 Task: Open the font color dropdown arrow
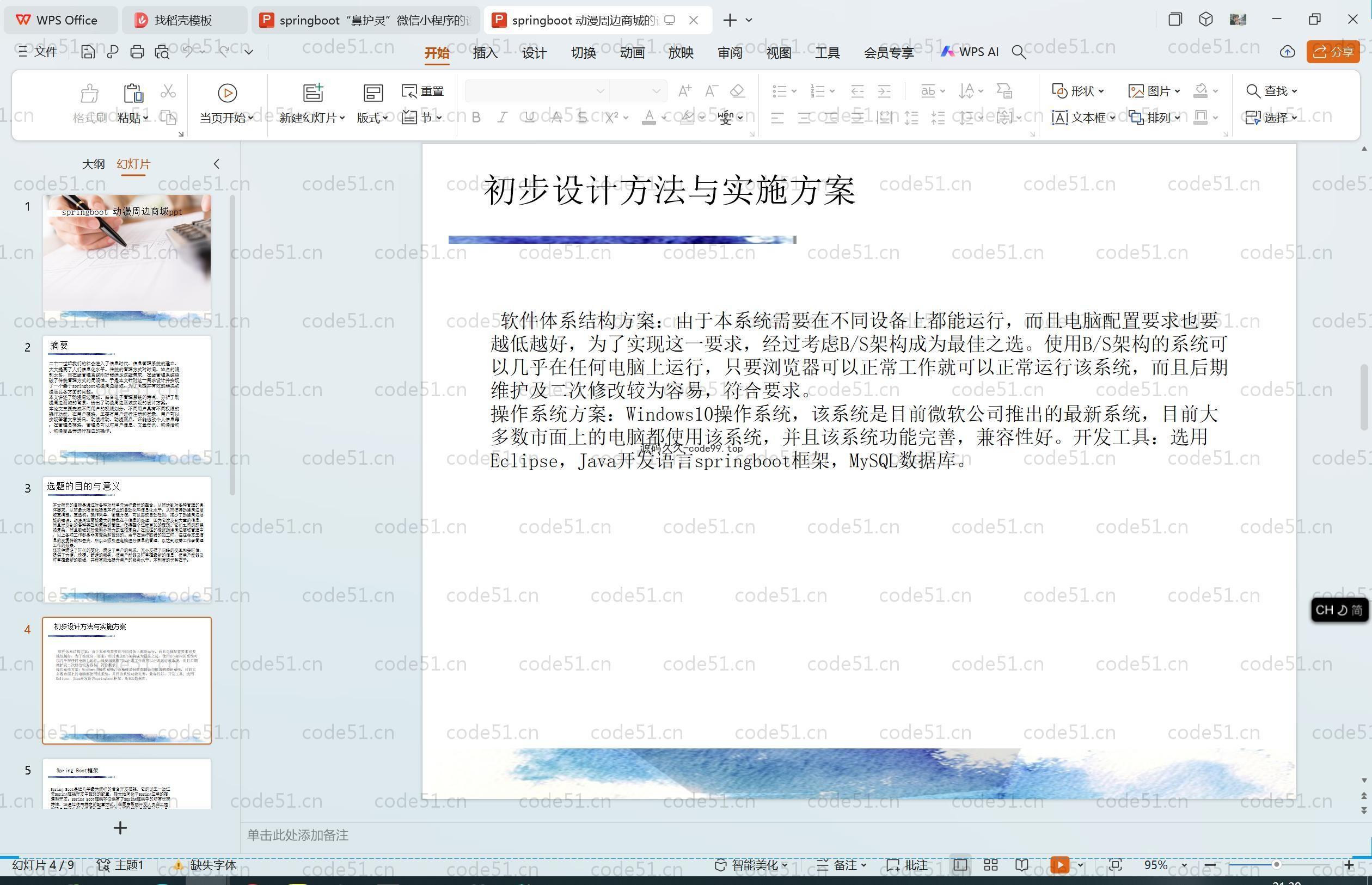click(664, 119)
